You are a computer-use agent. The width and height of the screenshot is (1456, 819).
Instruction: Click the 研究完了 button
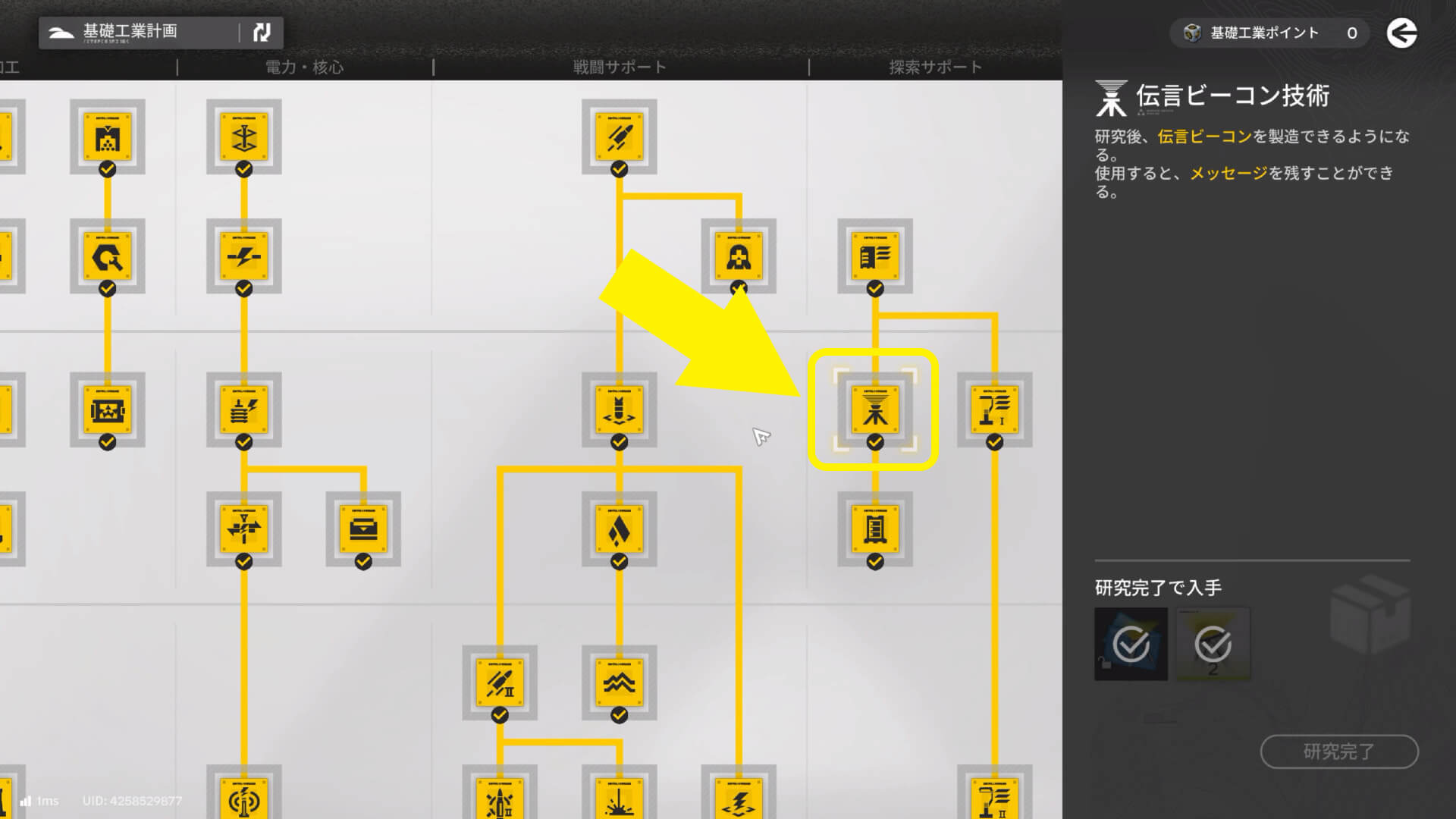point(1339,752)
